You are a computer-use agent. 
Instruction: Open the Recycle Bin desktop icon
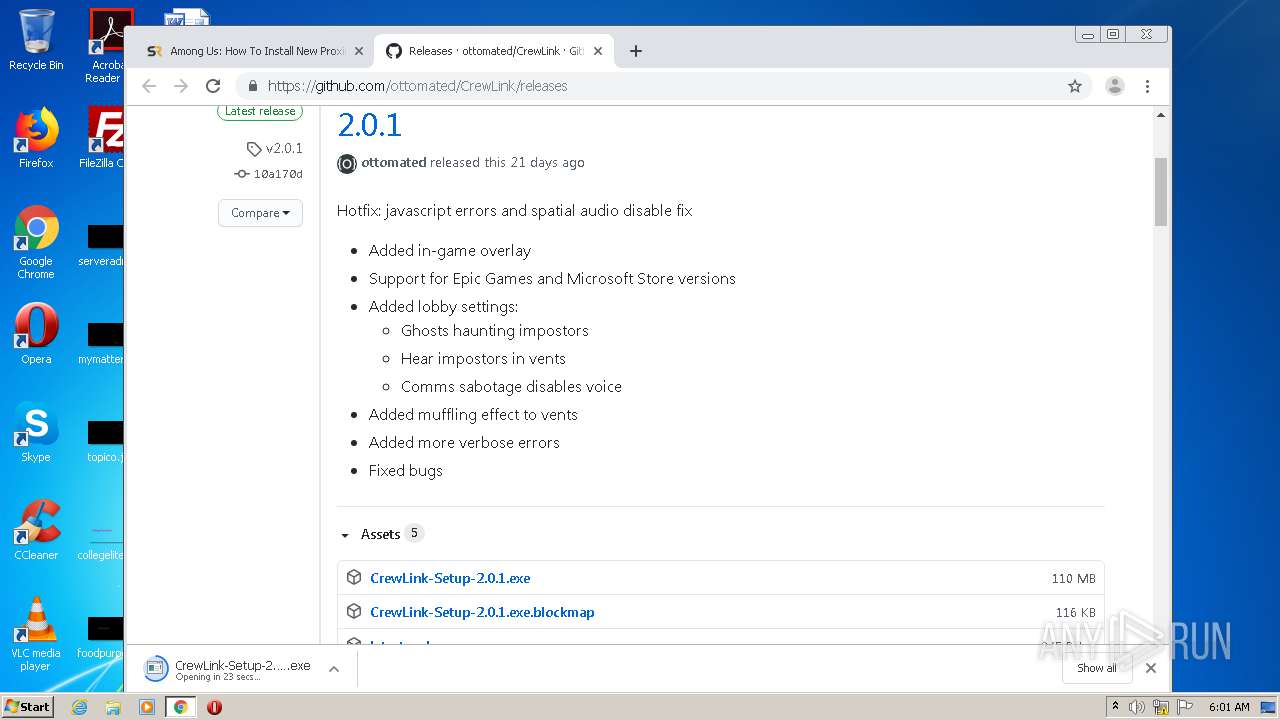pyautogui.click(x=36, y=40)
